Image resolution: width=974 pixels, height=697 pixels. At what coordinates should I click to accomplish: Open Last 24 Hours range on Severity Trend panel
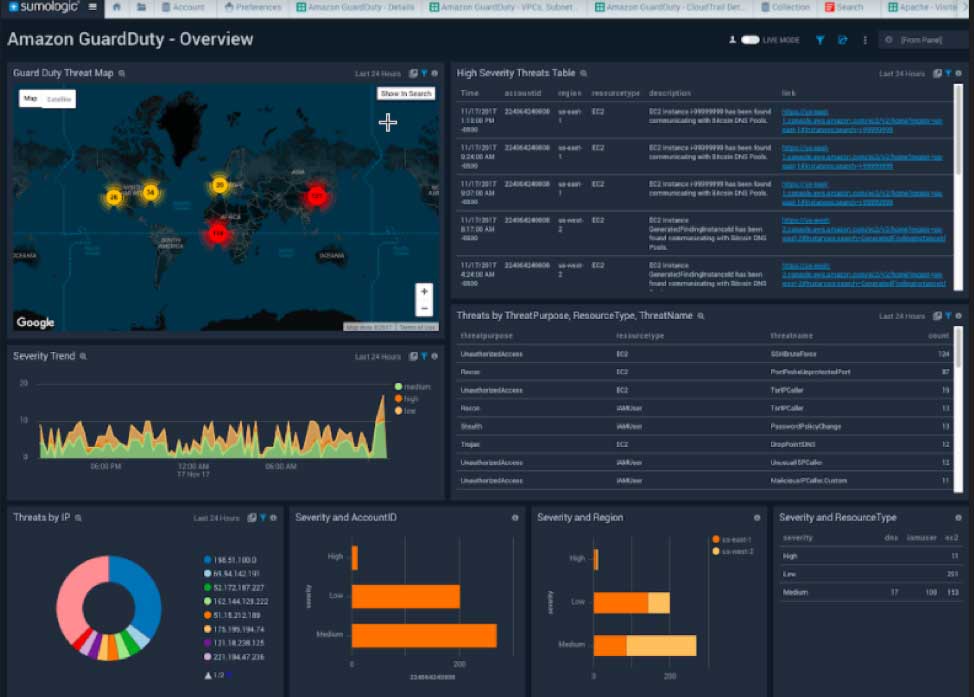378,357
